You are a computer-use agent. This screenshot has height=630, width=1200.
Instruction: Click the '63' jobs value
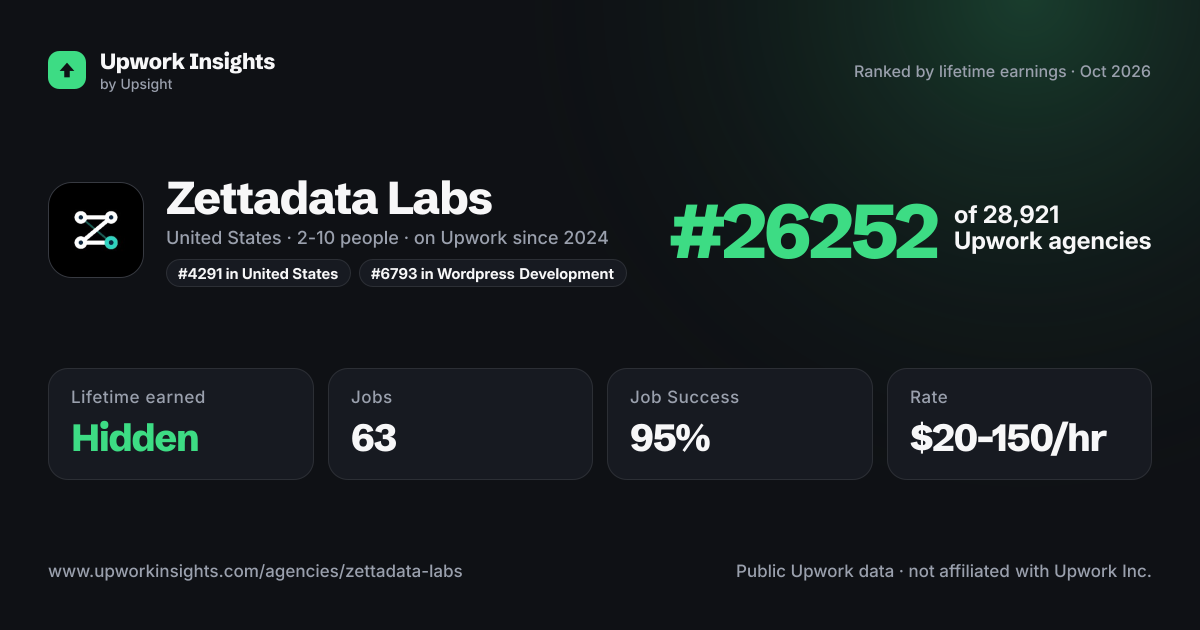[374, 438]
